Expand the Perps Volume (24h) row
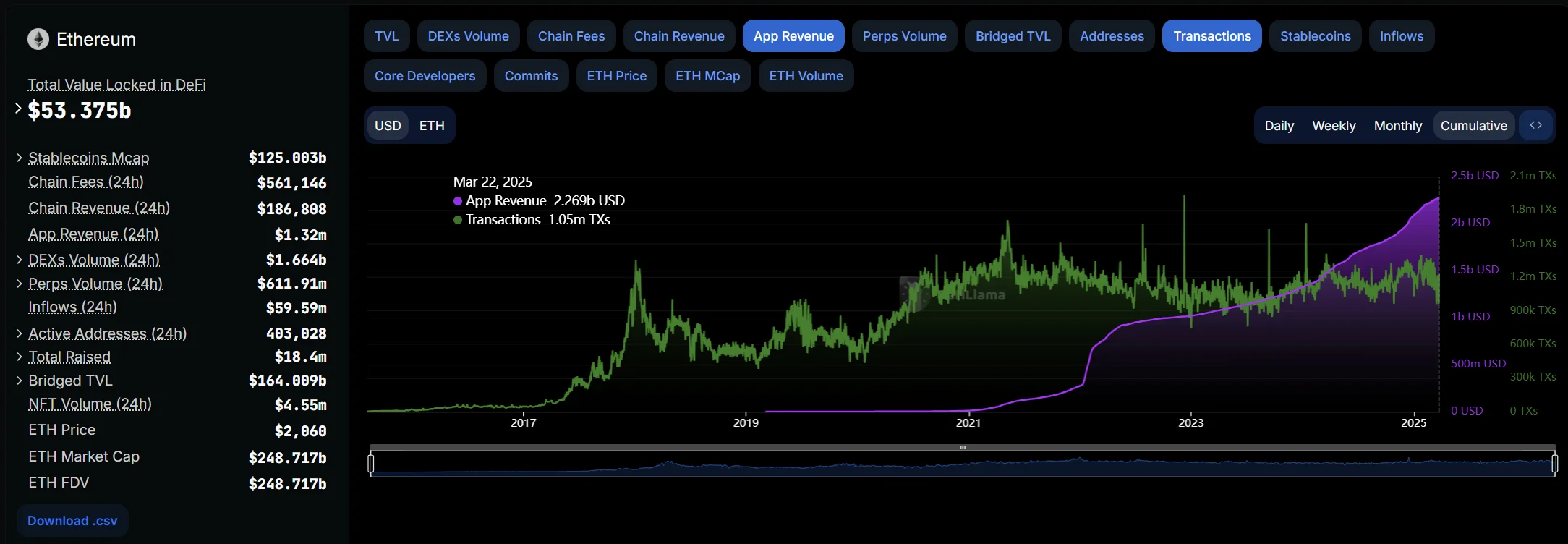Viewport: 1568px width, 544px height. click(20, 284)
